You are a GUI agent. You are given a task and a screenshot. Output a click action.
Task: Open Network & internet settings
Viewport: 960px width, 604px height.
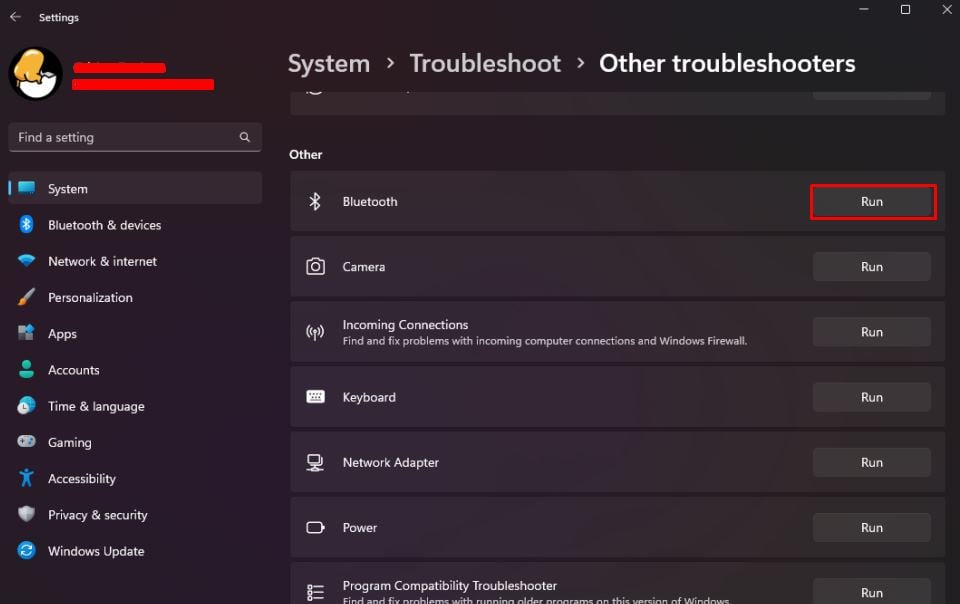[102, 261]
